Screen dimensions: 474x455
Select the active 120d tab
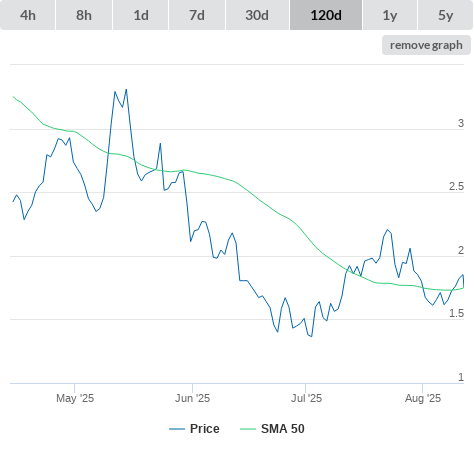click(x=326, y=15)
